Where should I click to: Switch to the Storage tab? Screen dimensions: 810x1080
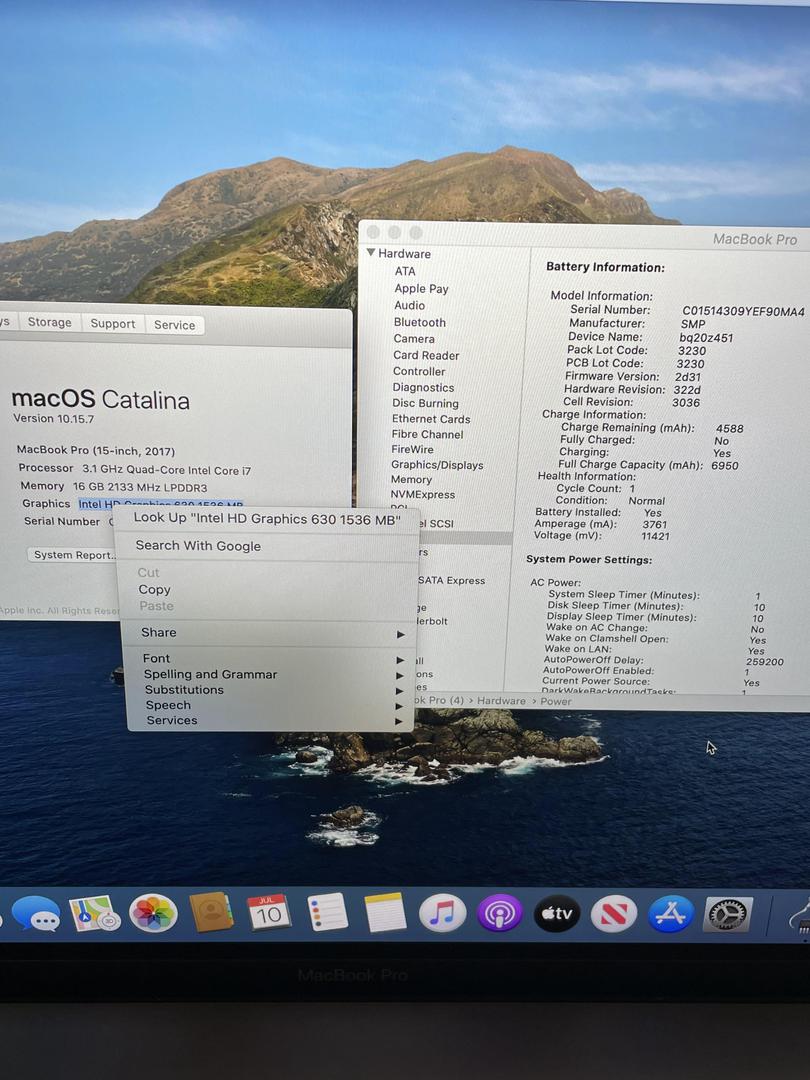coord(50,322)
